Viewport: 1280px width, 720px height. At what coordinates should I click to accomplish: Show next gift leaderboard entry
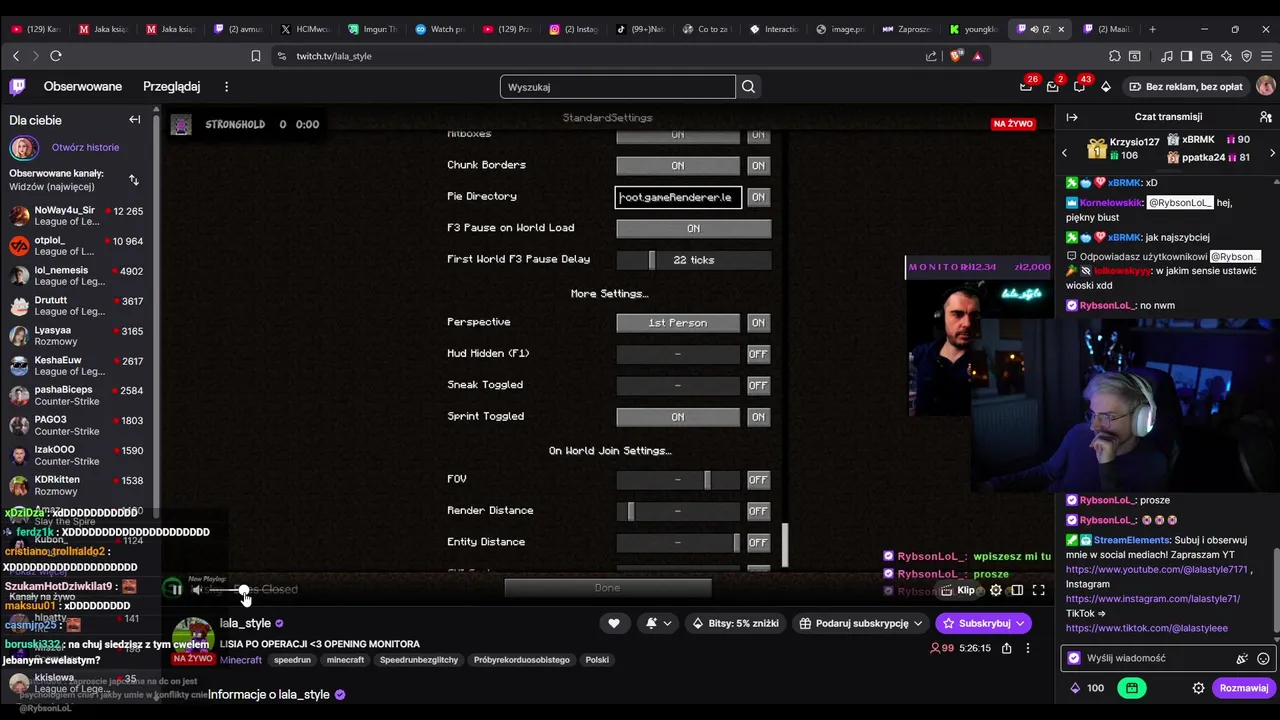coord(1272,153)
